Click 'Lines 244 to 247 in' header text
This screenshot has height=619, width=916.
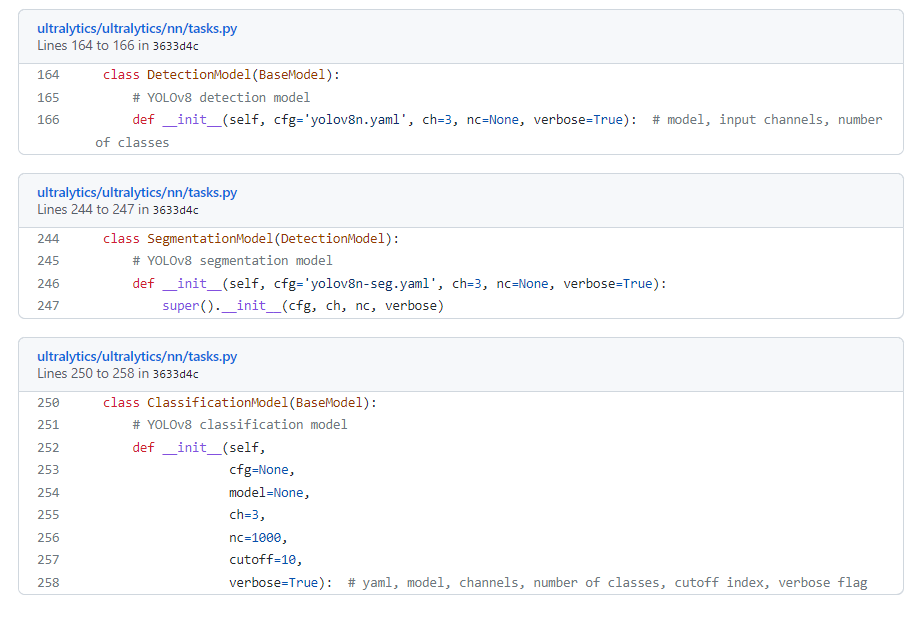tap(93, 210)
